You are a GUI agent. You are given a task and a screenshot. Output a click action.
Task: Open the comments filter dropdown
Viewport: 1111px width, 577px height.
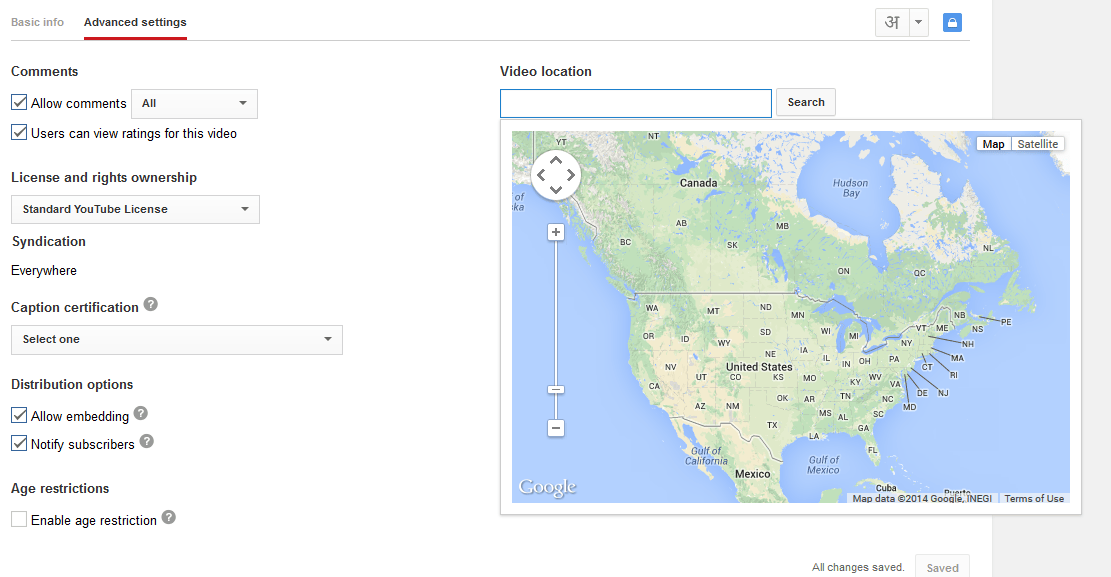pyautogui.click(x=194, y=103)
